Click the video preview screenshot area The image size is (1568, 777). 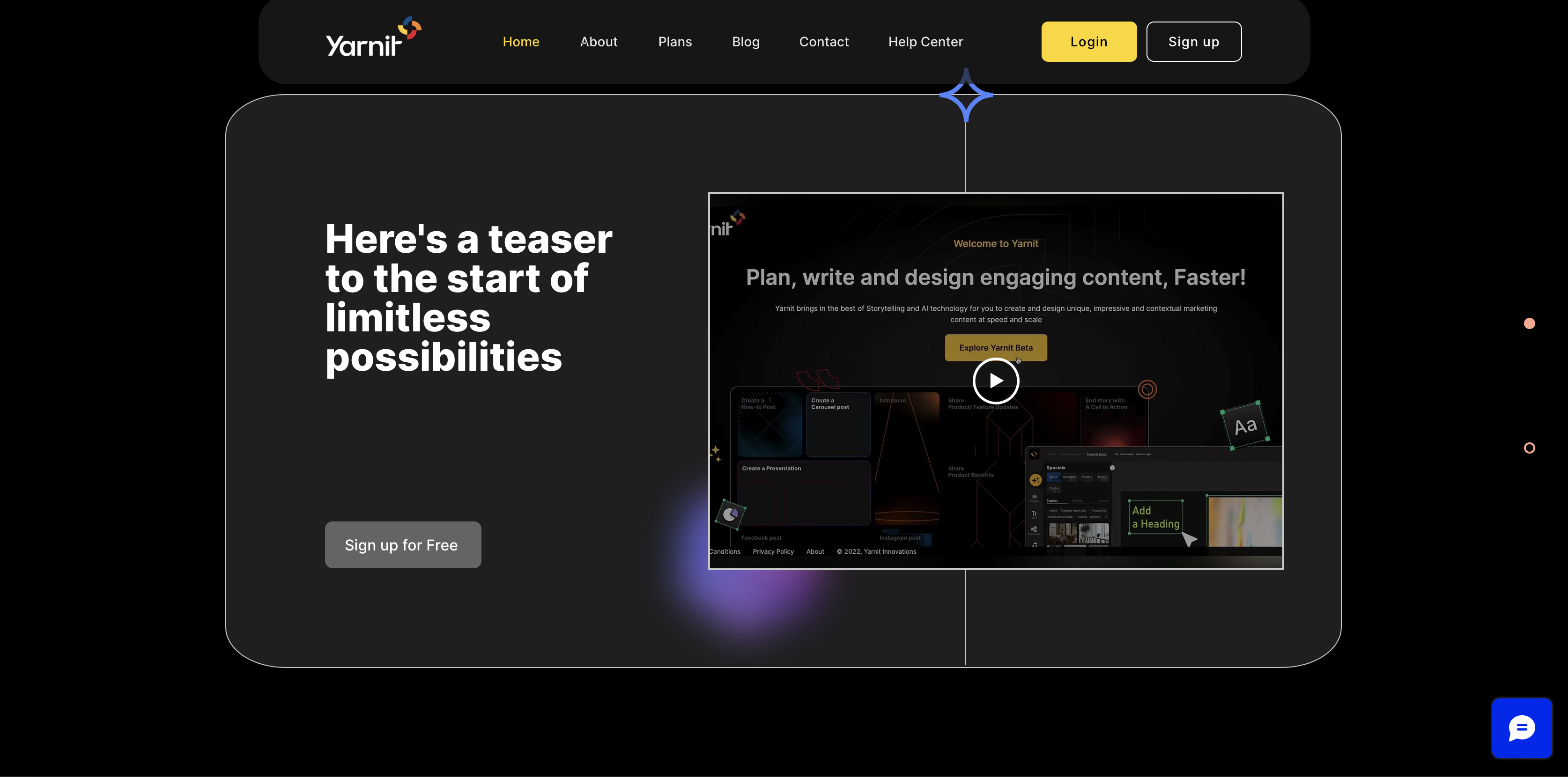coord(996,380)
